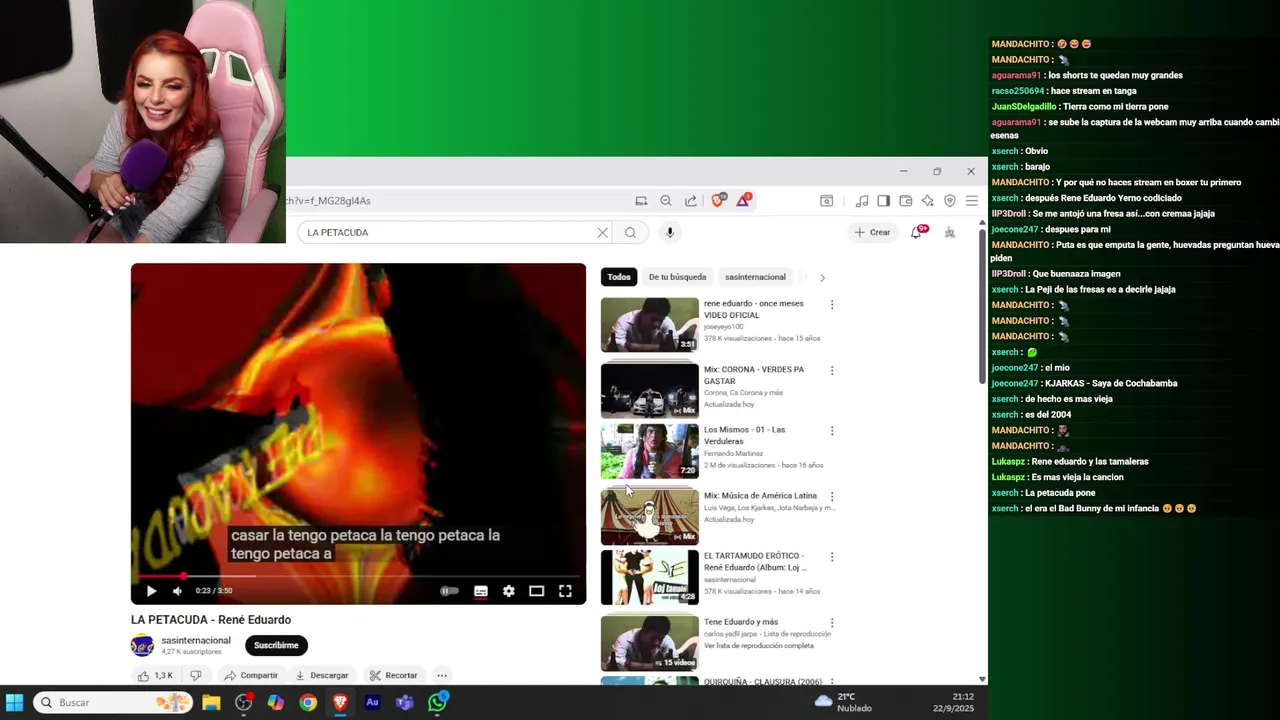Click the browser address bar URL

coord(330,201)
